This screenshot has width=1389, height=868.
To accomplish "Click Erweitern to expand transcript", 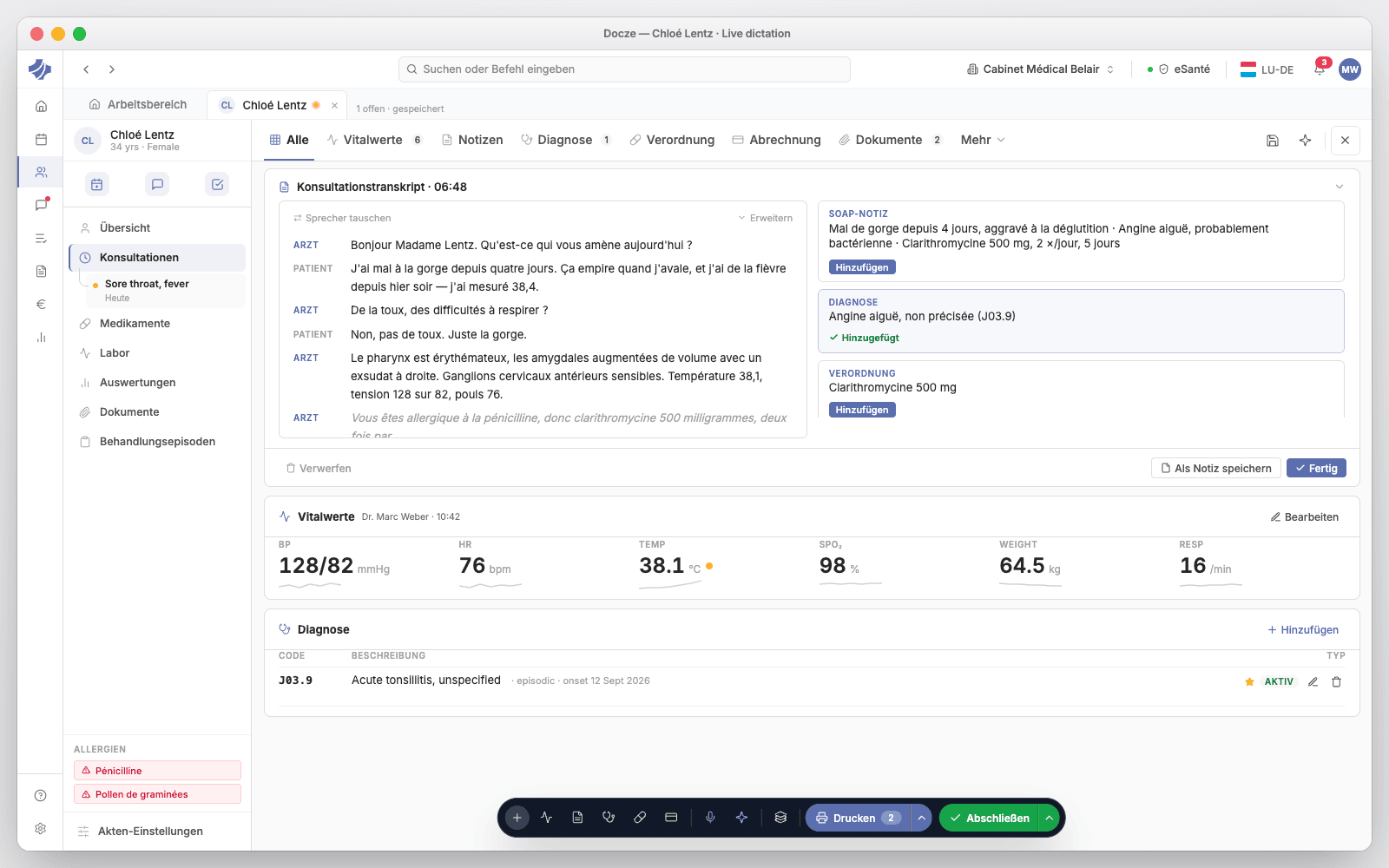I will (766, 218).
